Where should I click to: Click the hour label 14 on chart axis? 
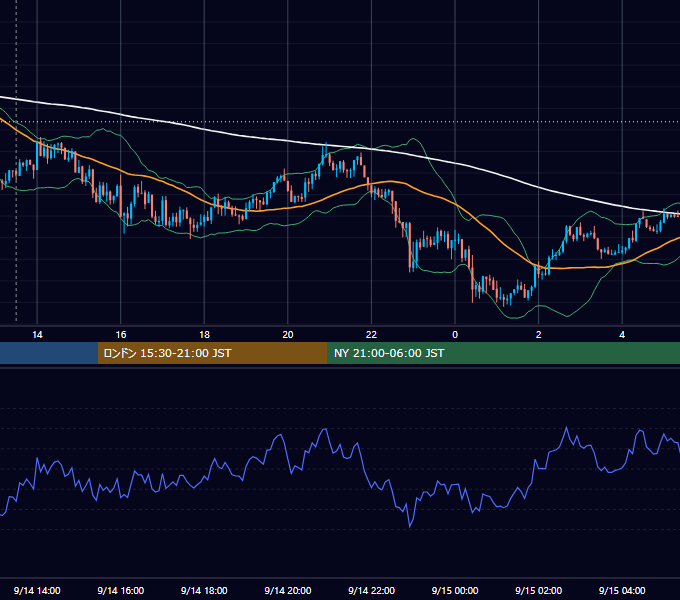point(37,335)
